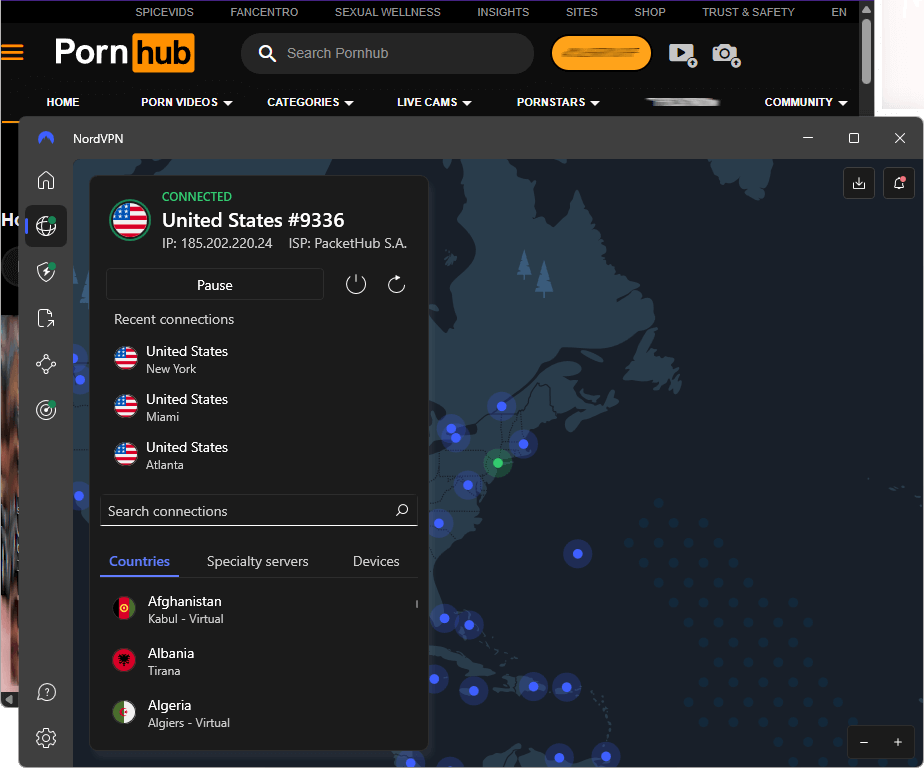Click the download update icon
This screenshot has width=924, height=768.
tap(859, 183)
